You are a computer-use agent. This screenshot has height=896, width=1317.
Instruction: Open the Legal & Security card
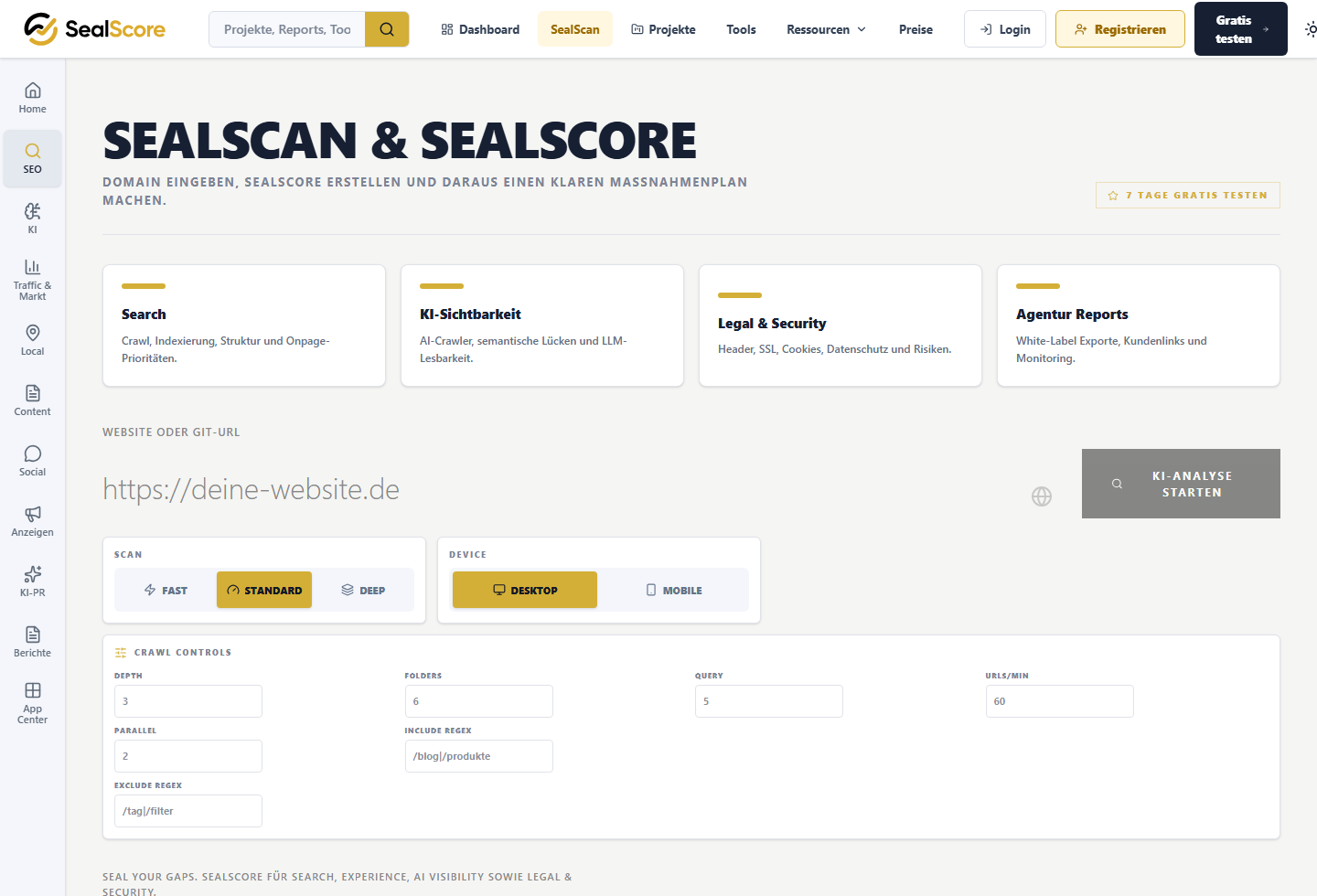tap(841, 325)
